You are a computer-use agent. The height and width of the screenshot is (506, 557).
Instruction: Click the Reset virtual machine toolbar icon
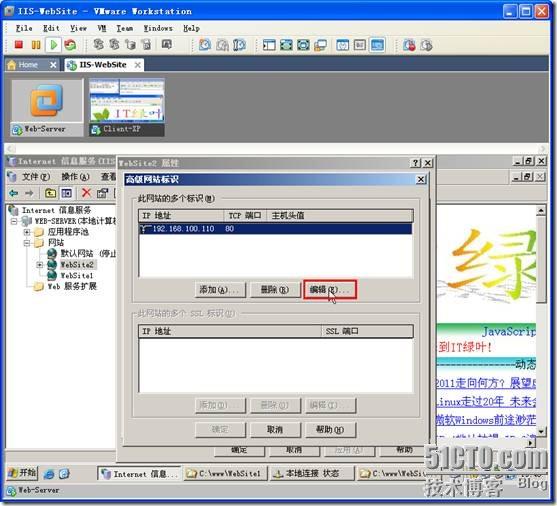[x=70, y=45]
